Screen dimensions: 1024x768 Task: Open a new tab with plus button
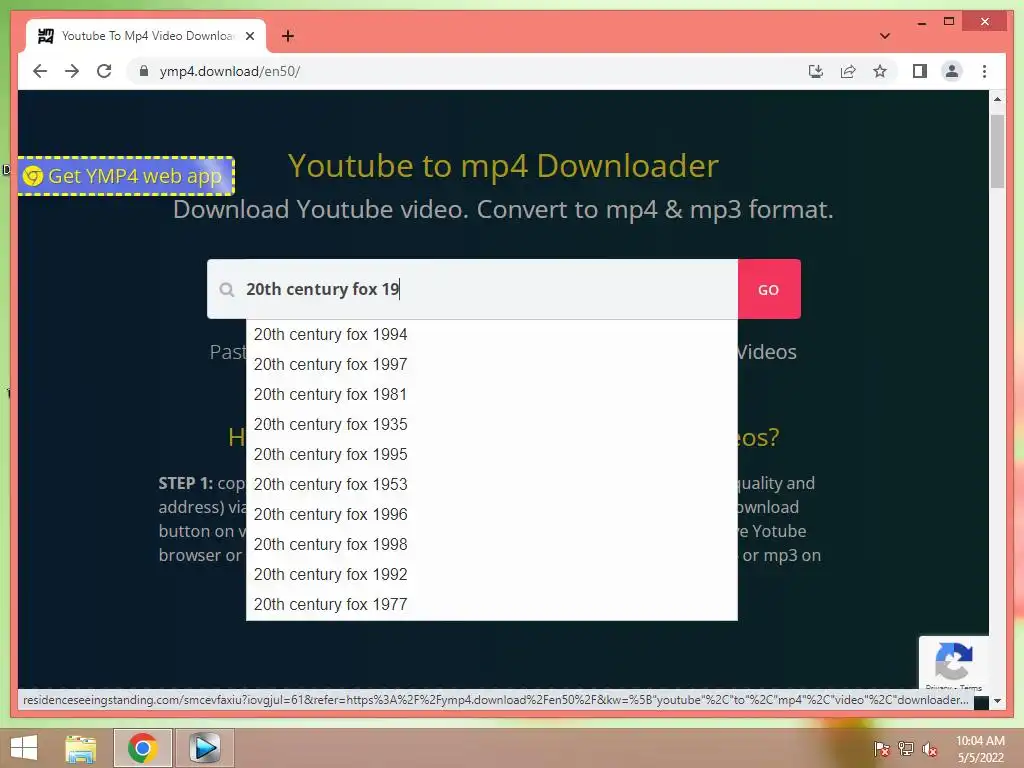click(x=287, y=36)
